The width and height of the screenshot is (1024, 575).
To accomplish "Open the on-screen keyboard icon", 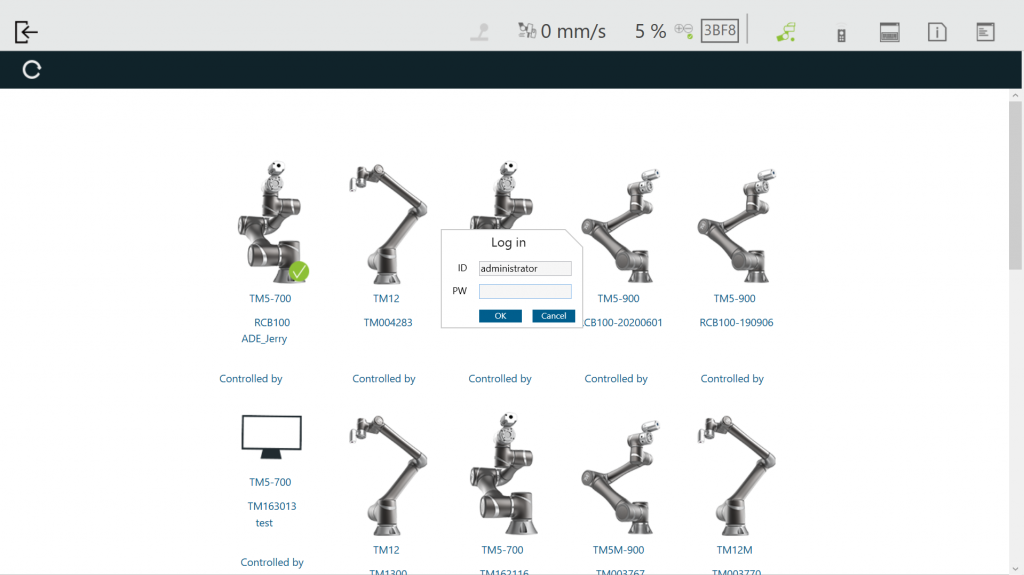I will pyautogui.click(x=890, y=32).
